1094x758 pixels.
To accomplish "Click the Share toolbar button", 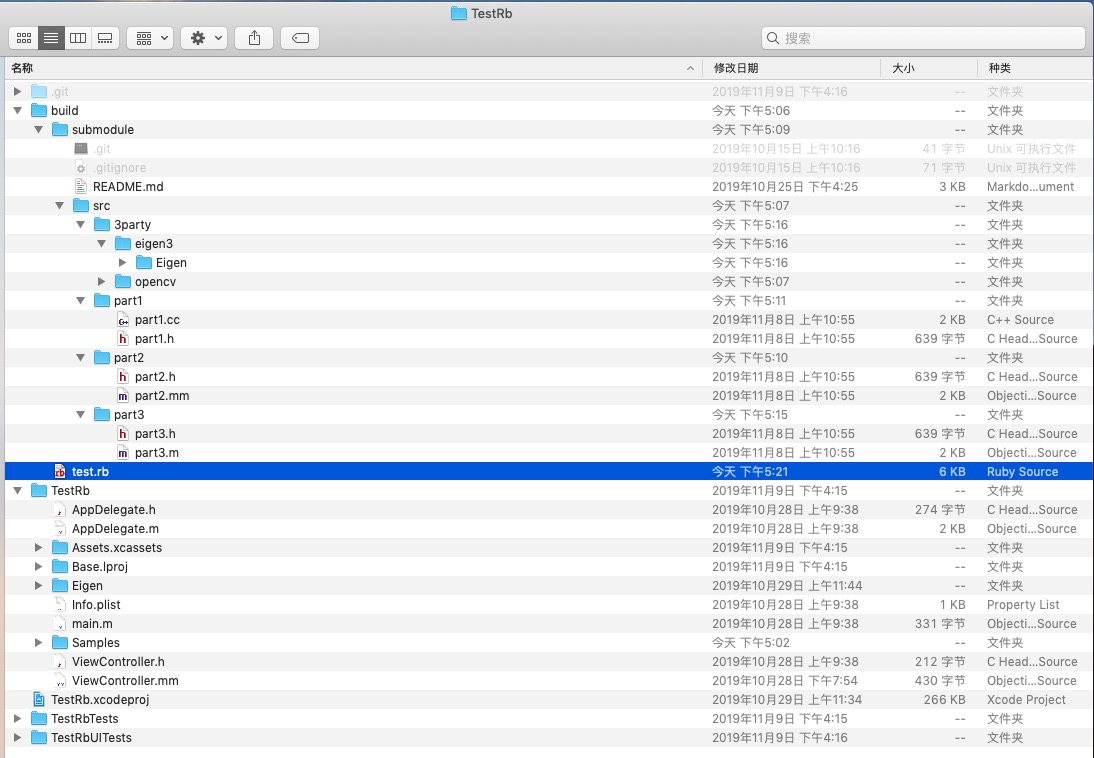I will pos(254,38).
